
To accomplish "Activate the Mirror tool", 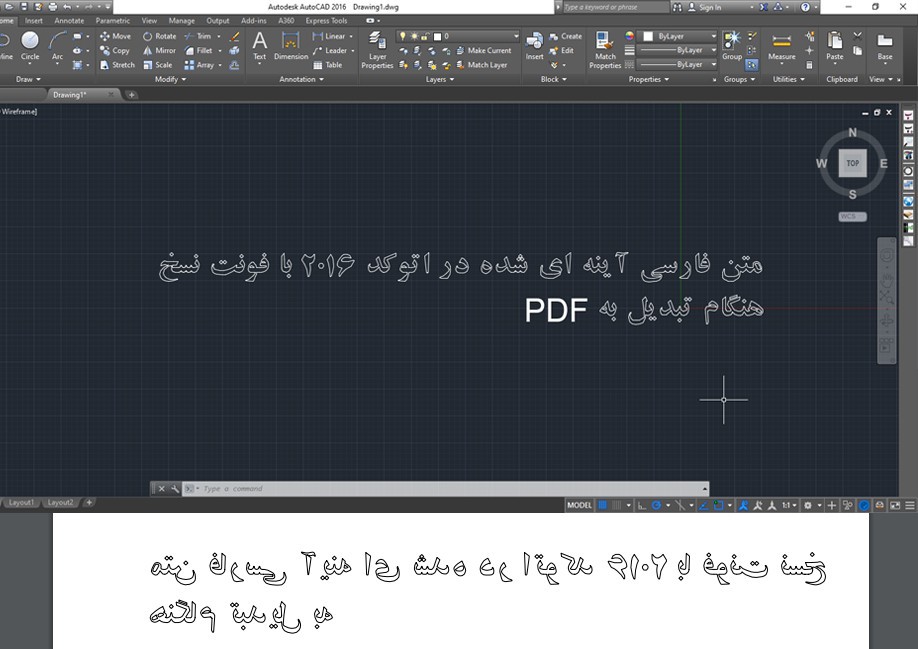I will pyautogui.click(x=160, y=51).
